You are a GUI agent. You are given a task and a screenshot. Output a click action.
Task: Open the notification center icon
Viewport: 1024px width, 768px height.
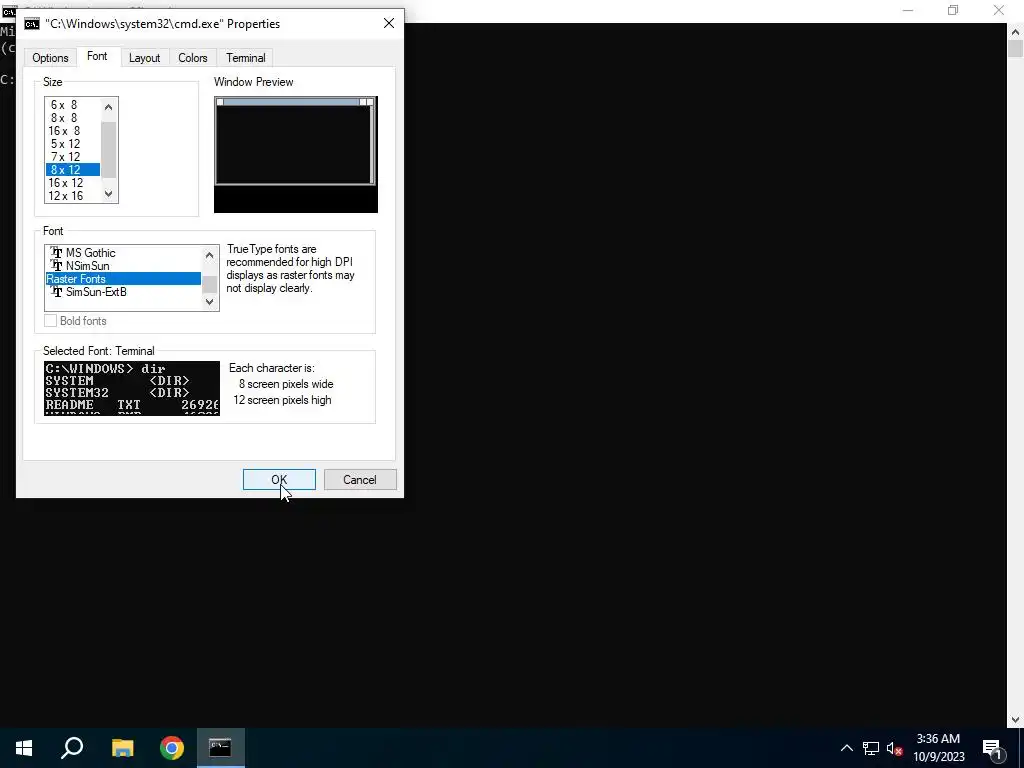pyautogui.click(x=992, y=748)
